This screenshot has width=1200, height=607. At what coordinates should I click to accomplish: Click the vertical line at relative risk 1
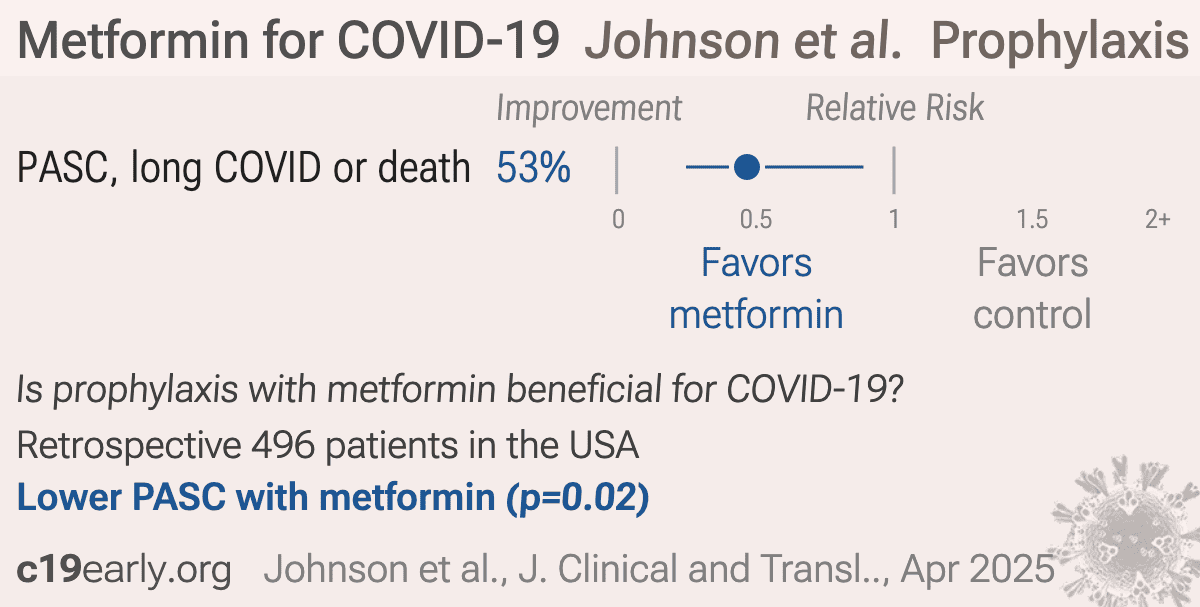tap(894, 169)
